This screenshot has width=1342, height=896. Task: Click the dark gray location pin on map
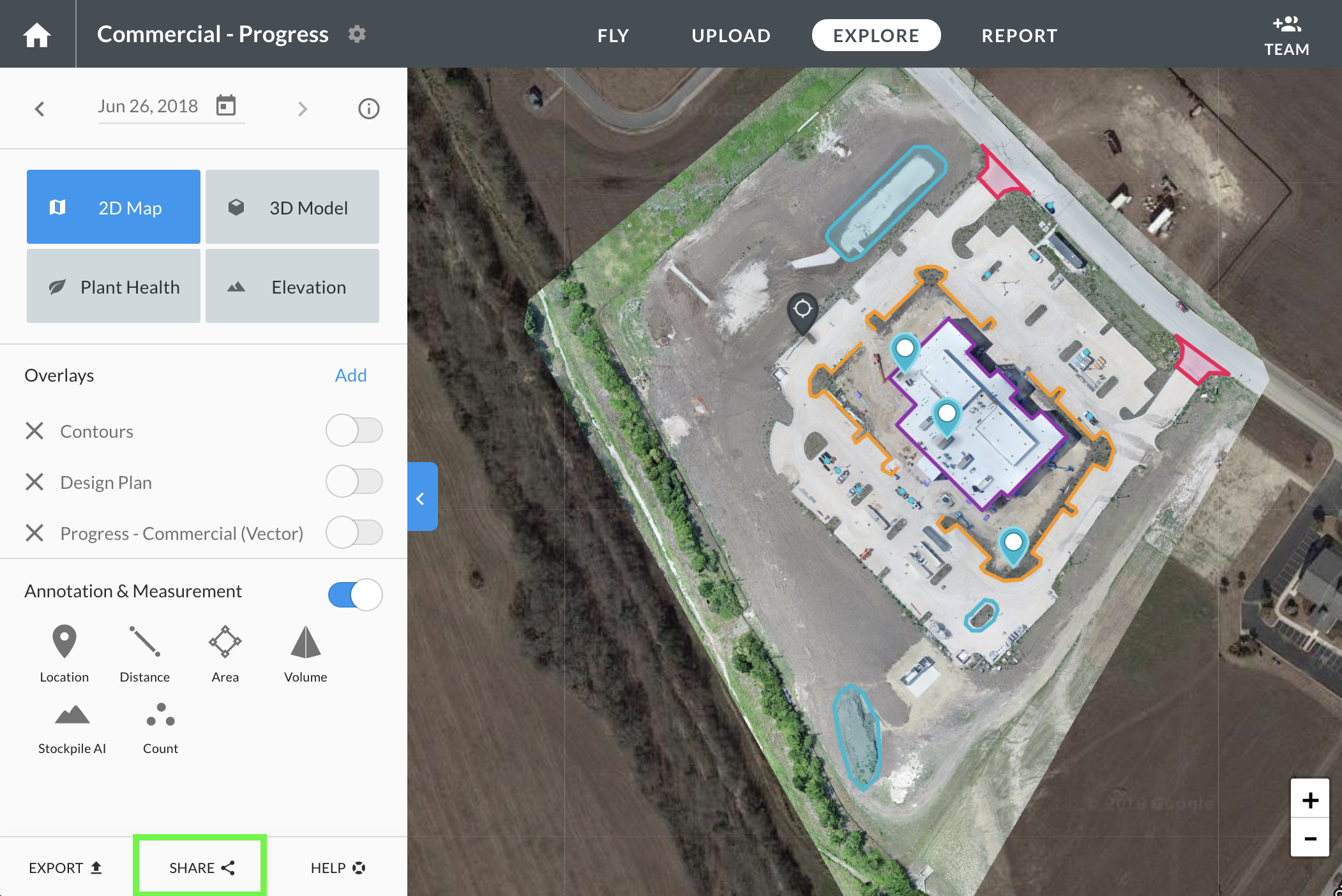click(803, 313)
